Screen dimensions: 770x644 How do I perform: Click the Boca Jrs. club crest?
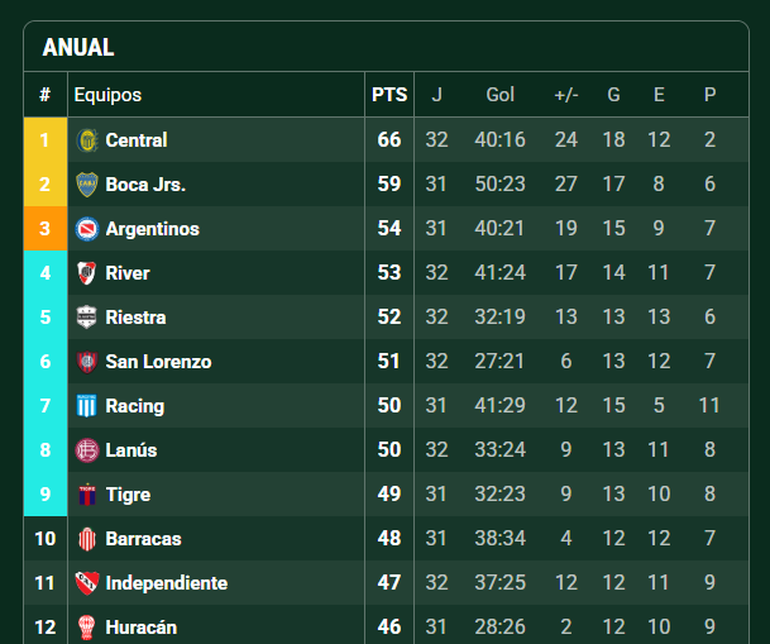pos(87,184)
